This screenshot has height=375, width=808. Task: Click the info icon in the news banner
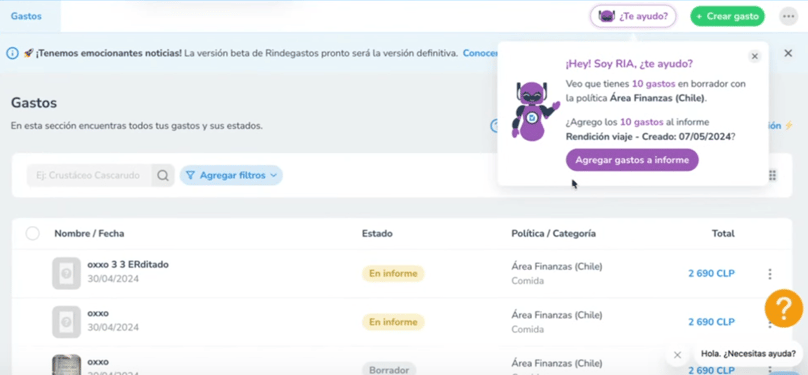pyautogui.click(x=12, y=53)
